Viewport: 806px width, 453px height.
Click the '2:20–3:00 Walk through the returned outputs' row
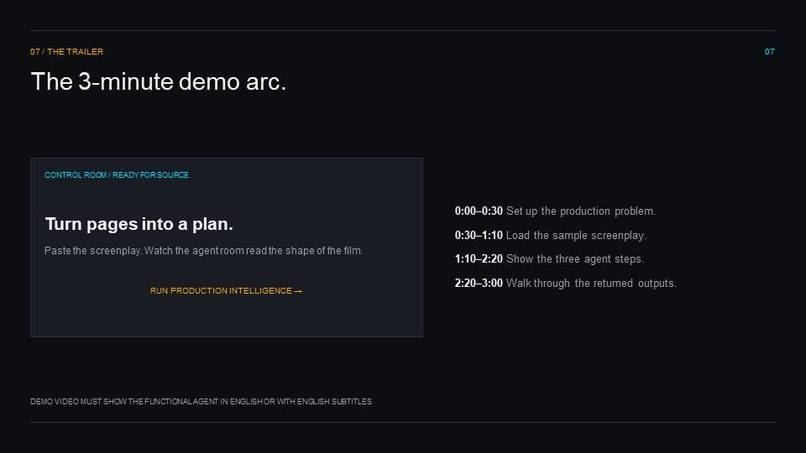click(565, 283)
